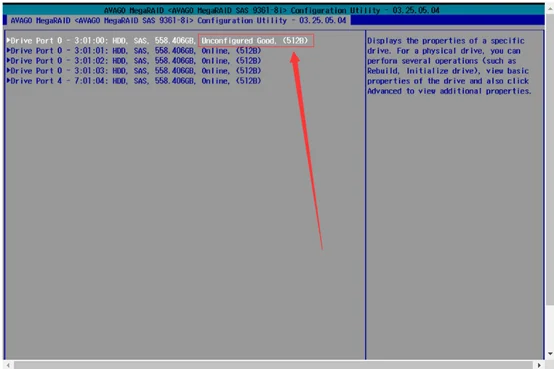
Task: Click 558.406GB capacity of drive 7:01:04
Action: pyautogui.click(x=175, y=81)
